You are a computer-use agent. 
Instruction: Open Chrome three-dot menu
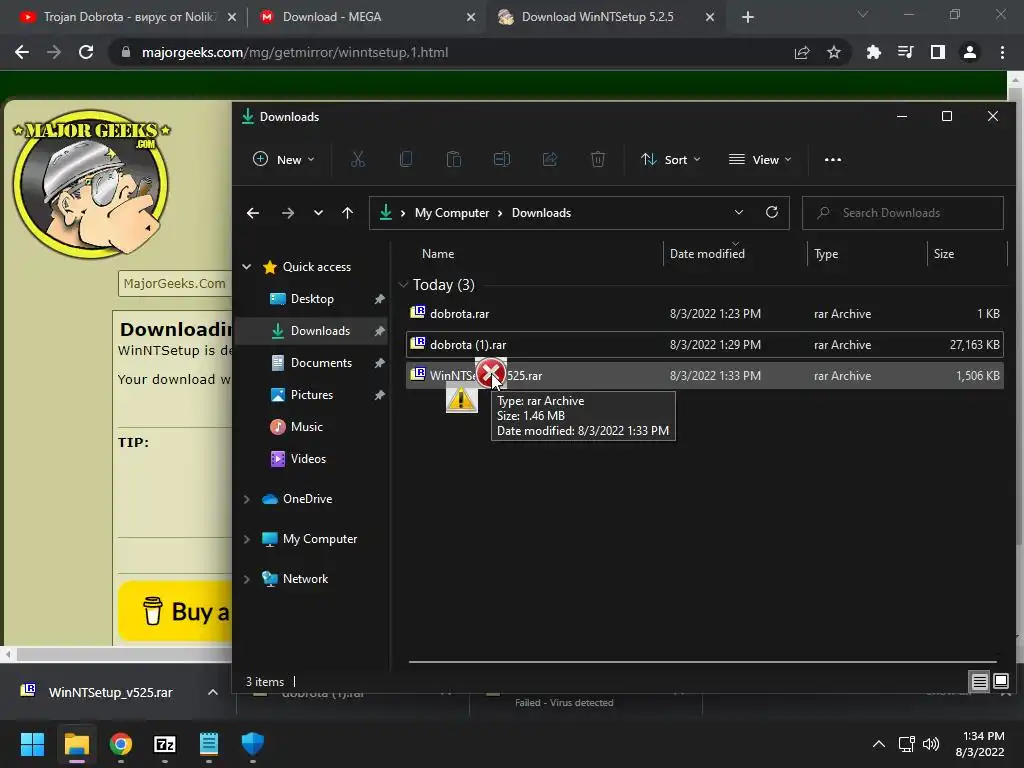point(1002,52)
